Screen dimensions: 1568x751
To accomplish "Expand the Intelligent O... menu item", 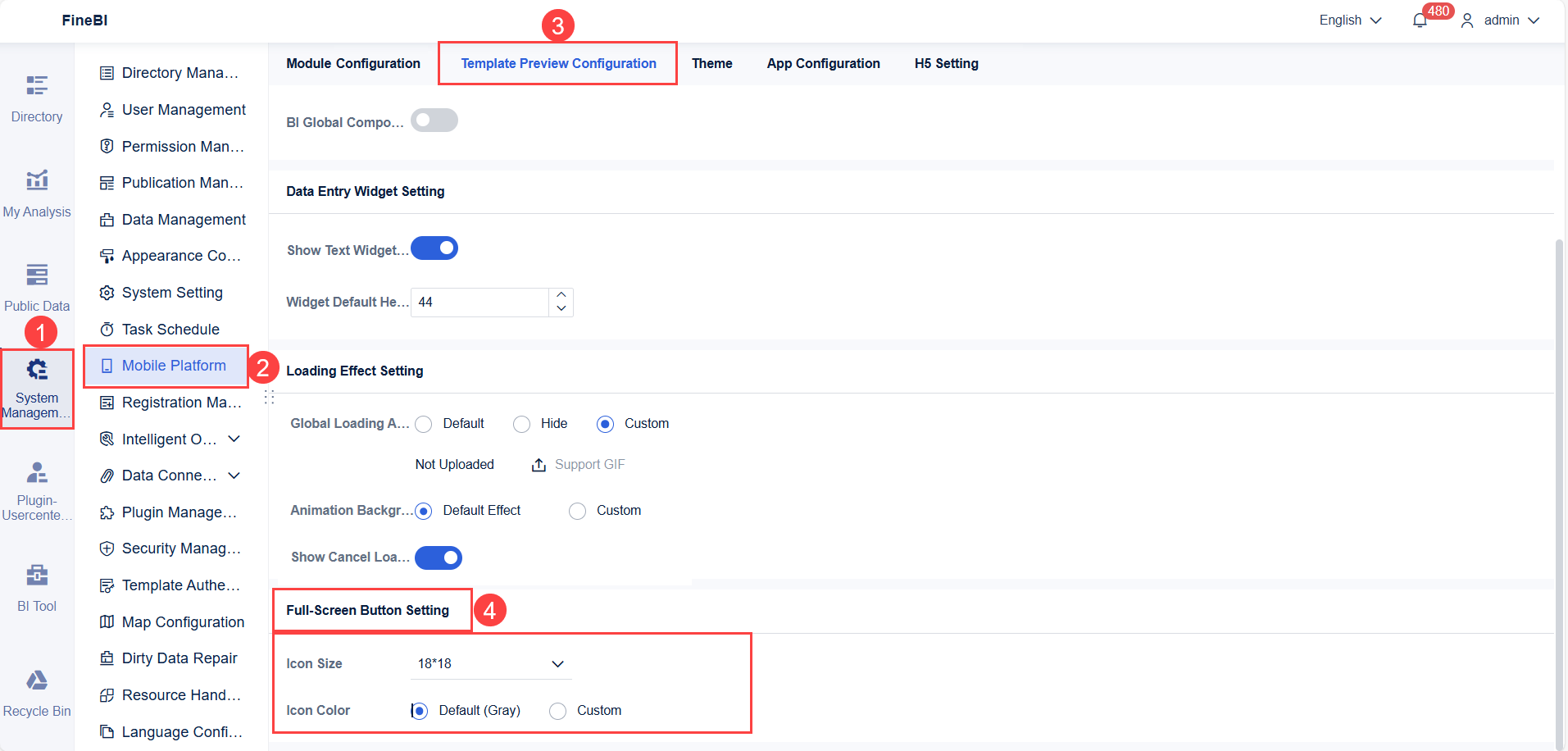I will [235, 439].
